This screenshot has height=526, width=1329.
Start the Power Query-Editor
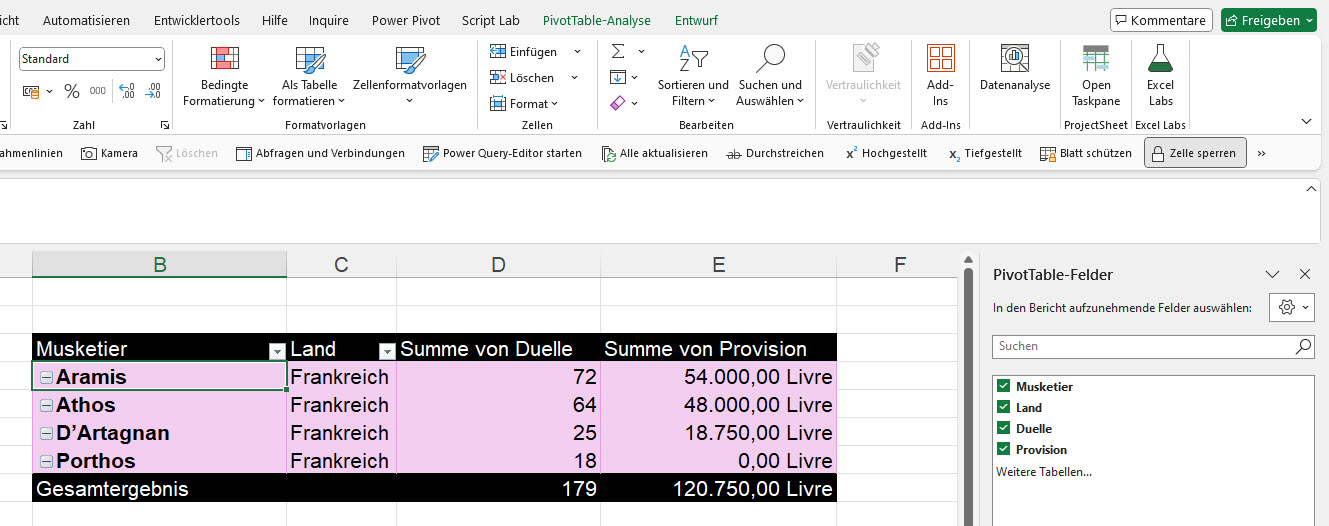[502, 153]
